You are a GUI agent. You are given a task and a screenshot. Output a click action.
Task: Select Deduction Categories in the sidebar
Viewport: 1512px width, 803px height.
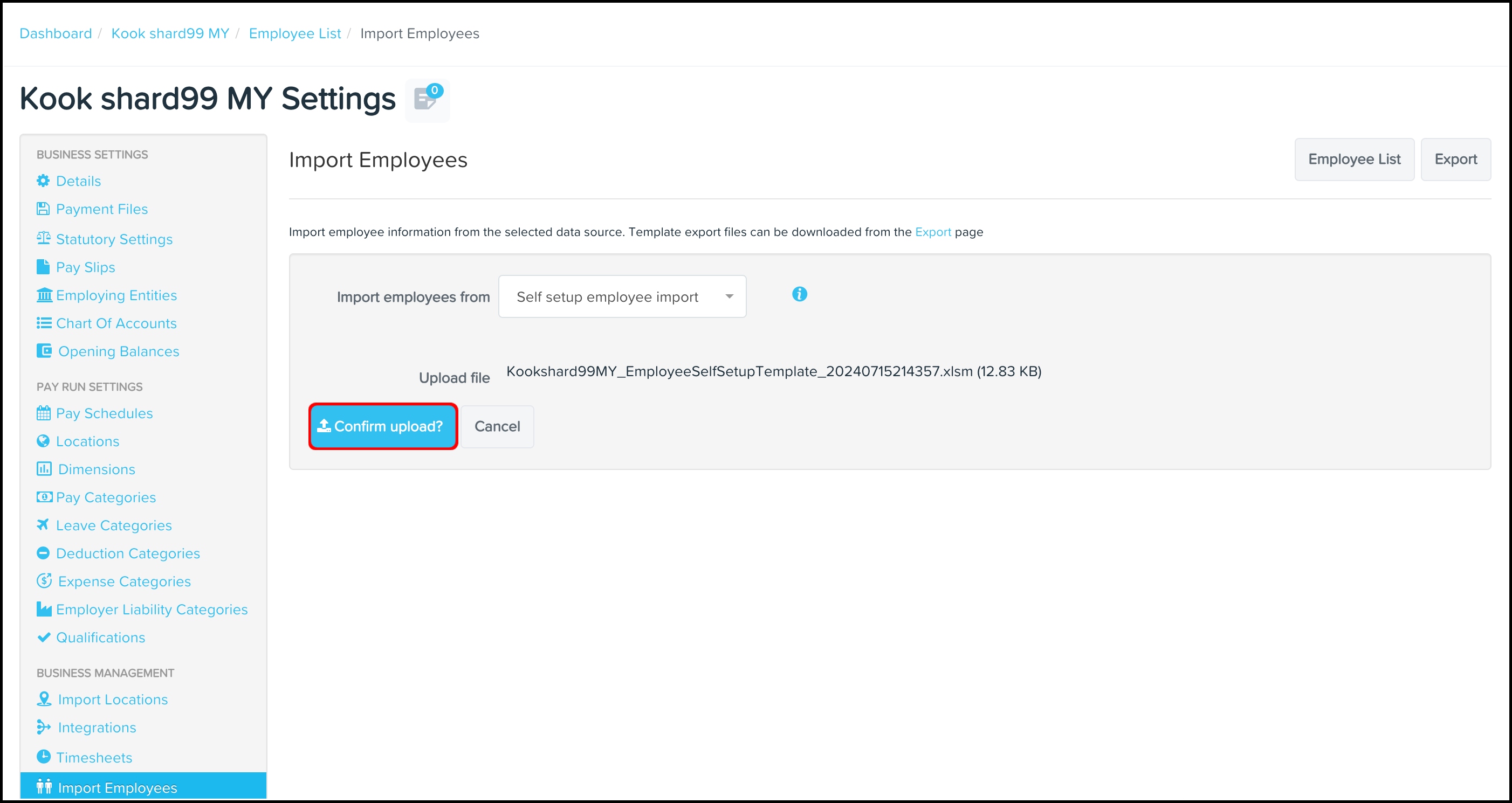pos(127,553)
